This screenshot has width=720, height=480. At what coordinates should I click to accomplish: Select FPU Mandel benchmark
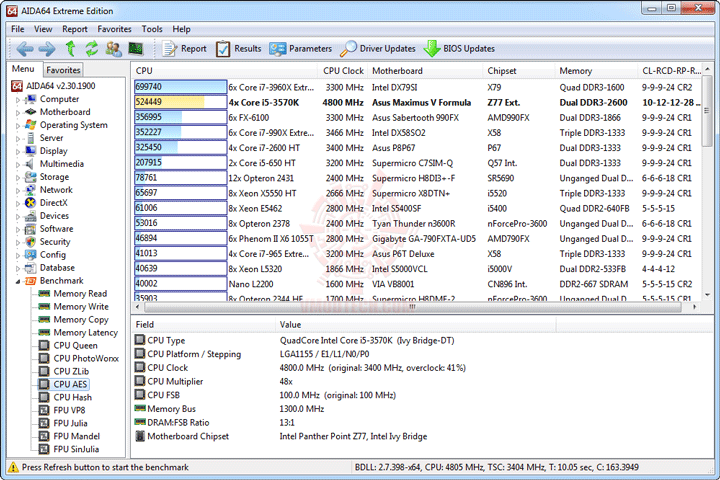point(77,436)
